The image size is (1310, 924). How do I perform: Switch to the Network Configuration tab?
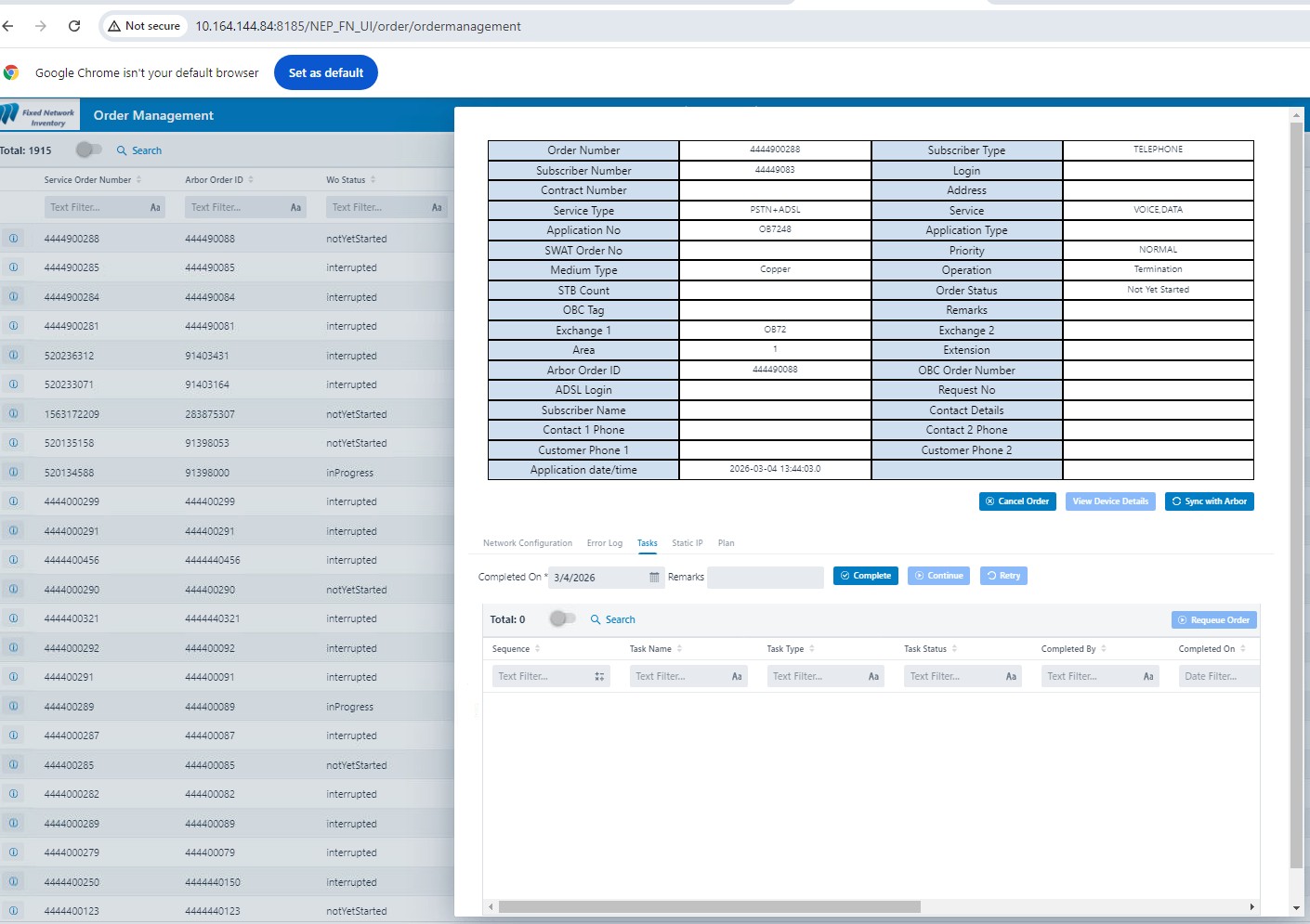click(x=527, y=543)
